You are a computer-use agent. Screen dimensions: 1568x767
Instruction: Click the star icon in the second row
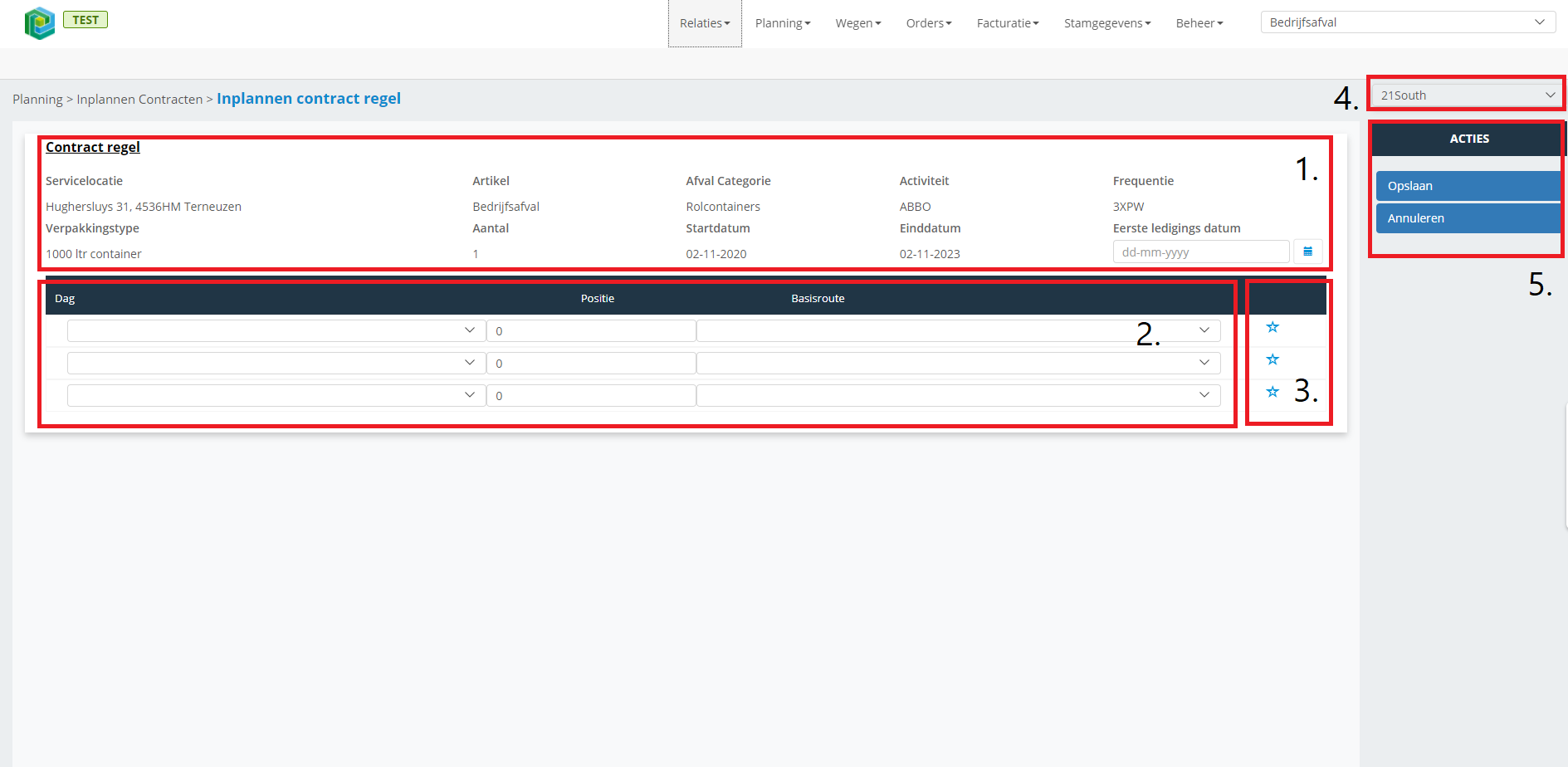tap(1272, 359)
